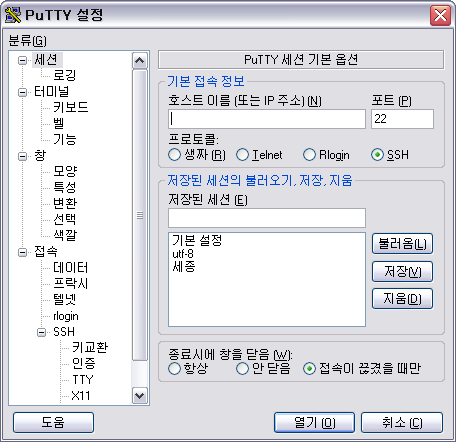Click the category tree scroll up arrow
The height and width of the screenshot is (442, 456).
[x=140, y=60]
